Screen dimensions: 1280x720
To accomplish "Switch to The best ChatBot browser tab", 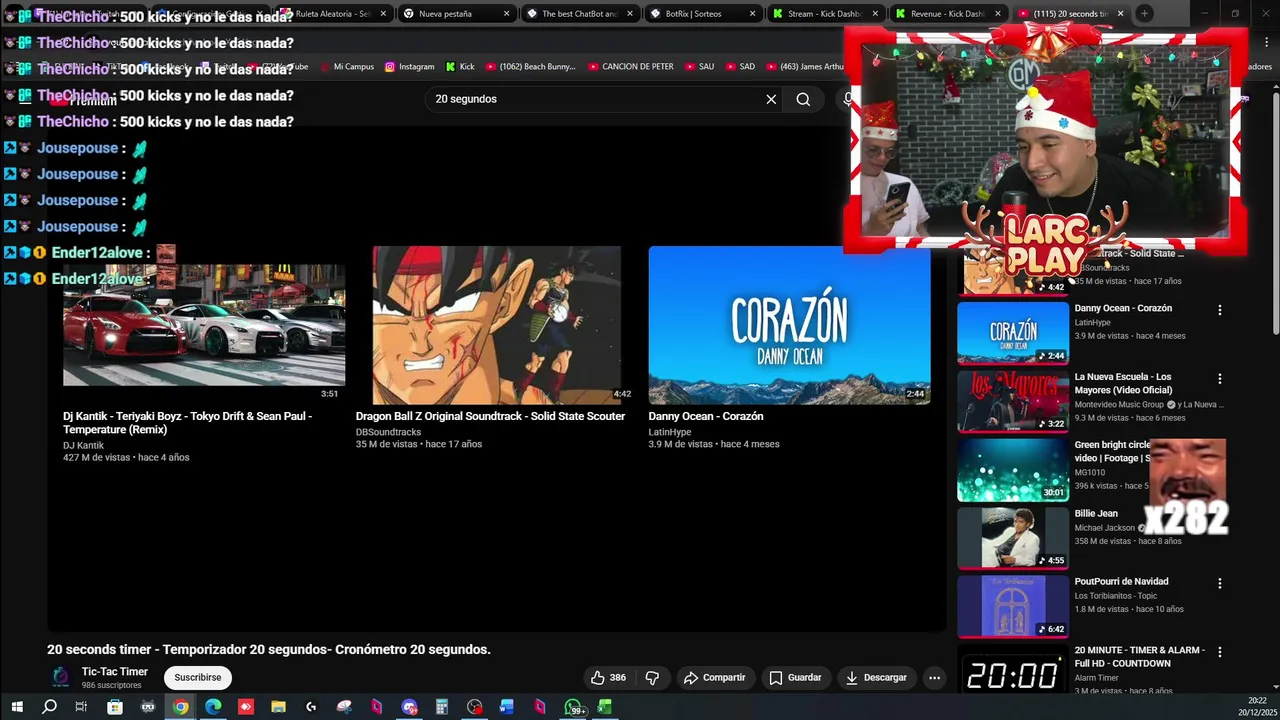I will pos(579,14).
